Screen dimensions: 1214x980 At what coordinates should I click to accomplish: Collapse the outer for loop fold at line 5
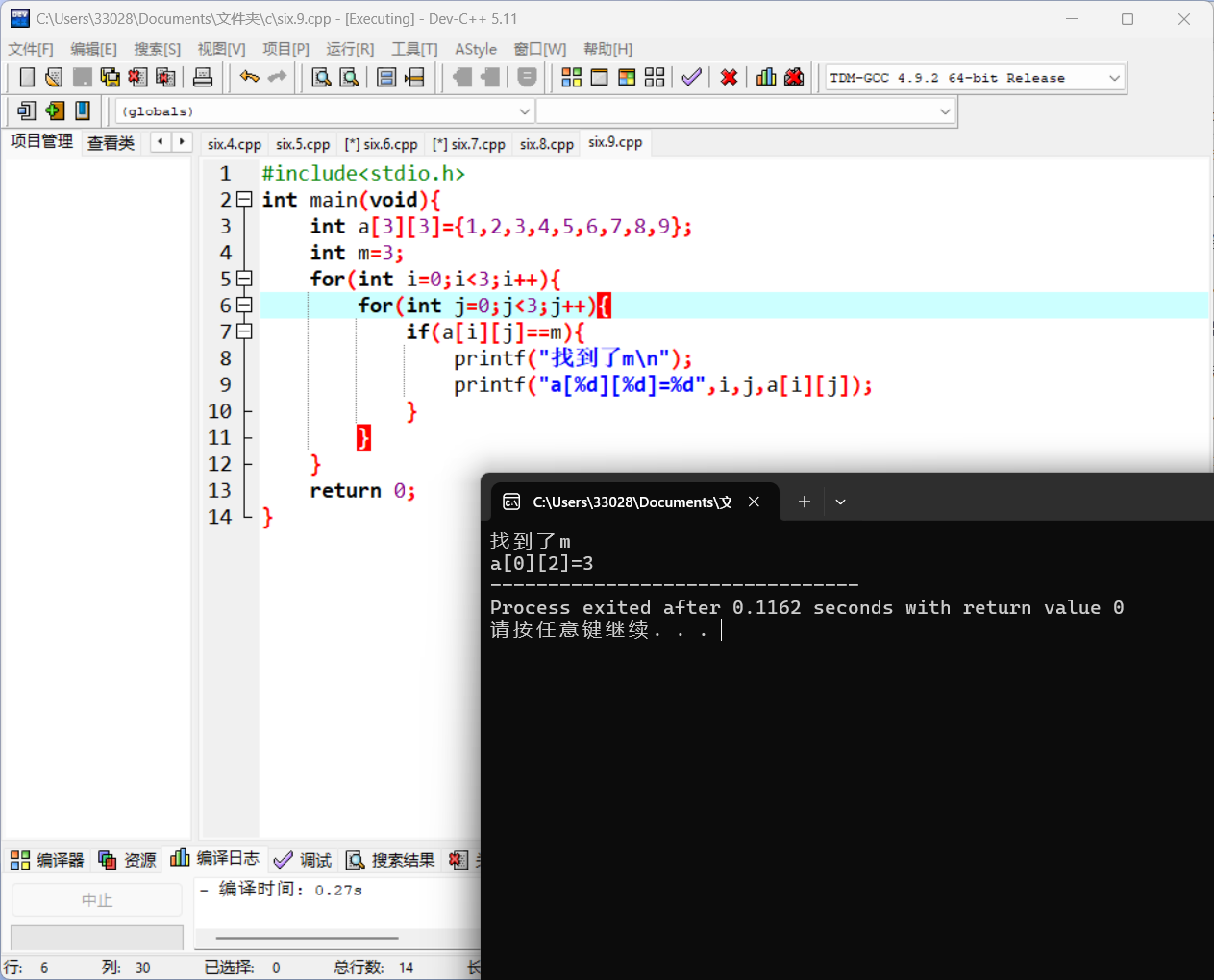(x=244, y=279)
